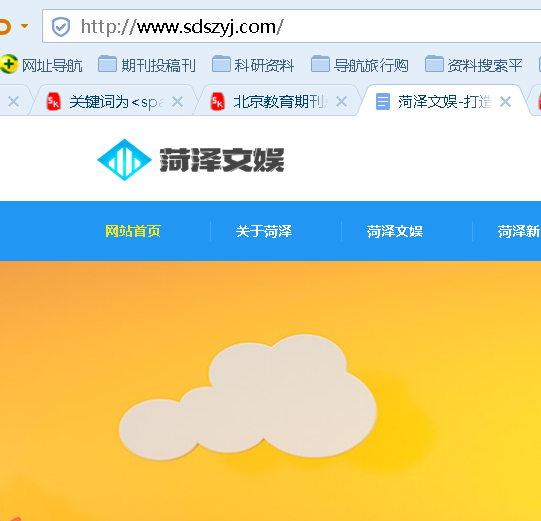The image size is (541, 521).
Task: Open the 导航旅行购 bookmark folder
Action: coord(360,65)
